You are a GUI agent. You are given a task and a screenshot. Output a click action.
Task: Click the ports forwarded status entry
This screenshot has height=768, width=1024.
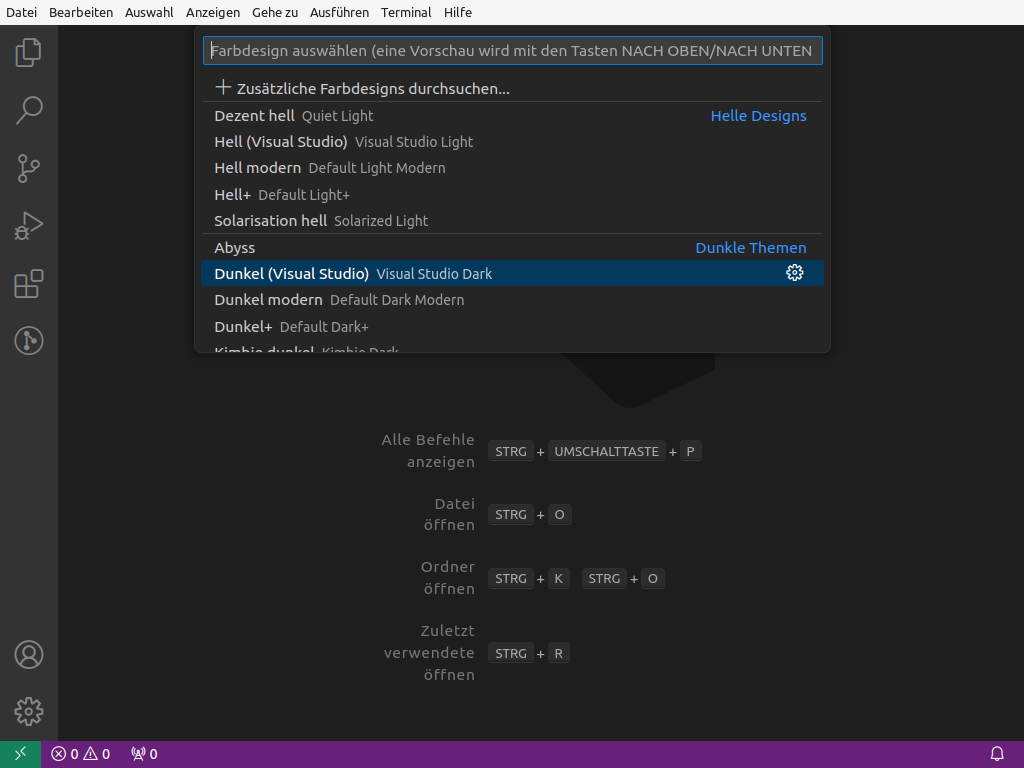(x=144, y=754)
